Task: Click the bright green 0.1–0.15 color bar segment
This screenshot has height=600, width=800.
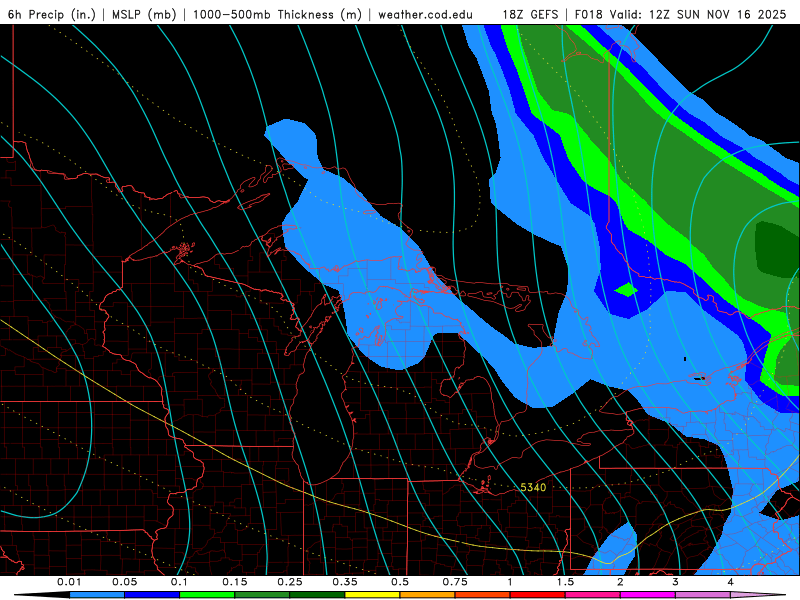Action: [207, 595]
